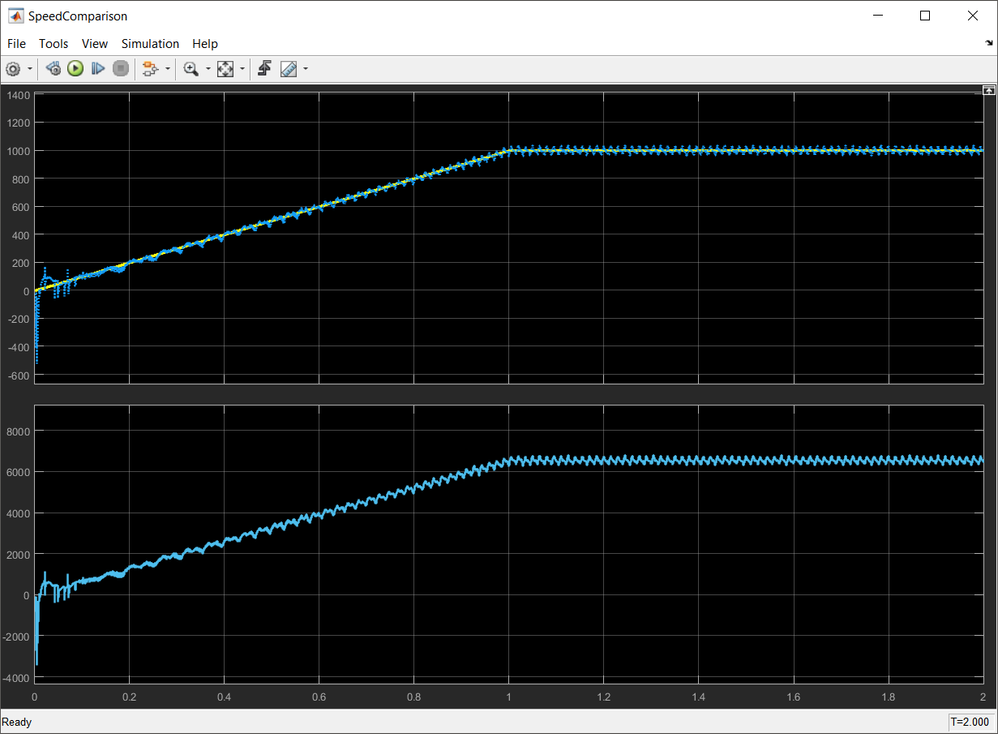Run the simulation with green play button

click(75, 69)
